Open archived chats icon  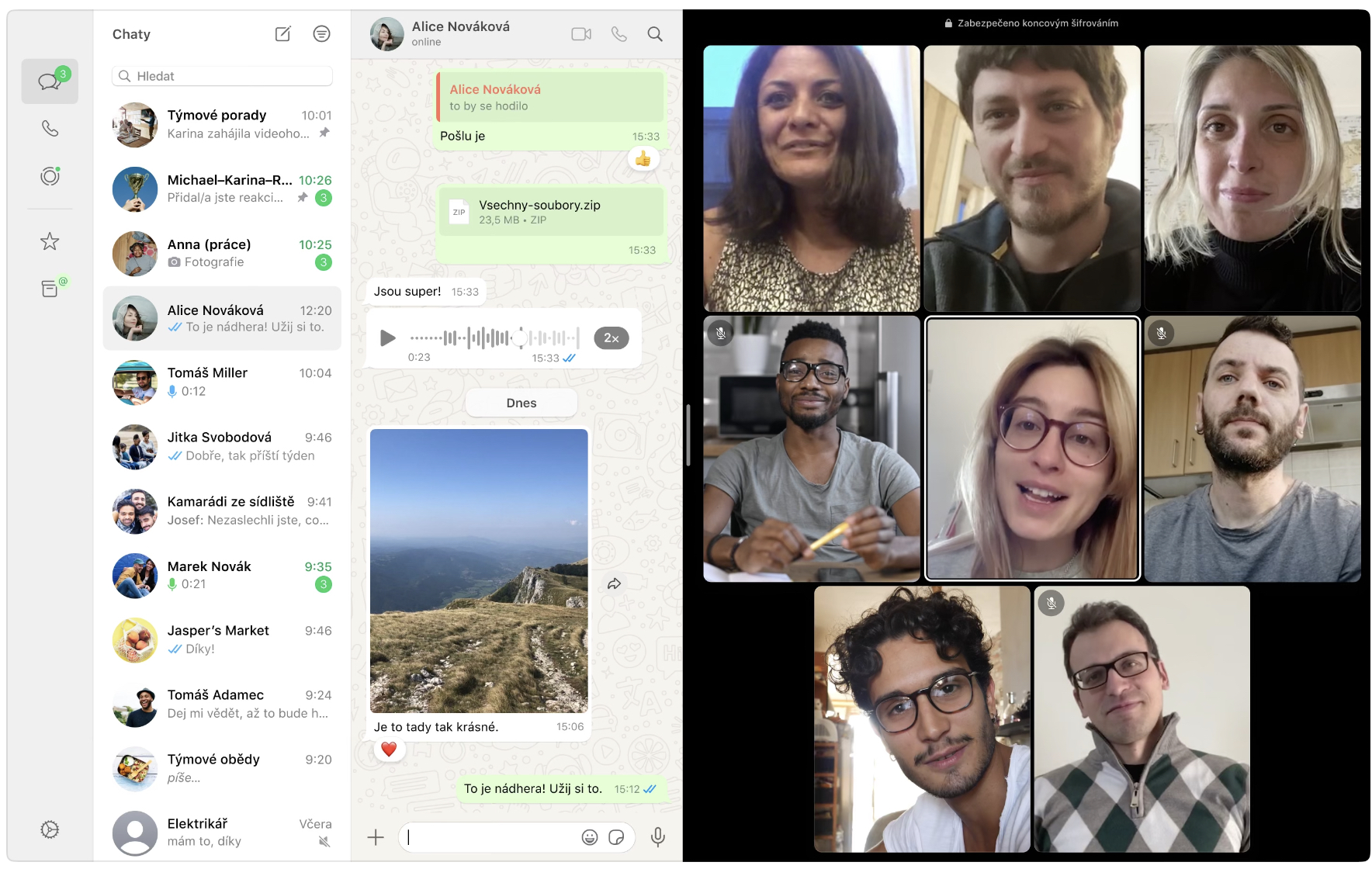tap(50, 287)
